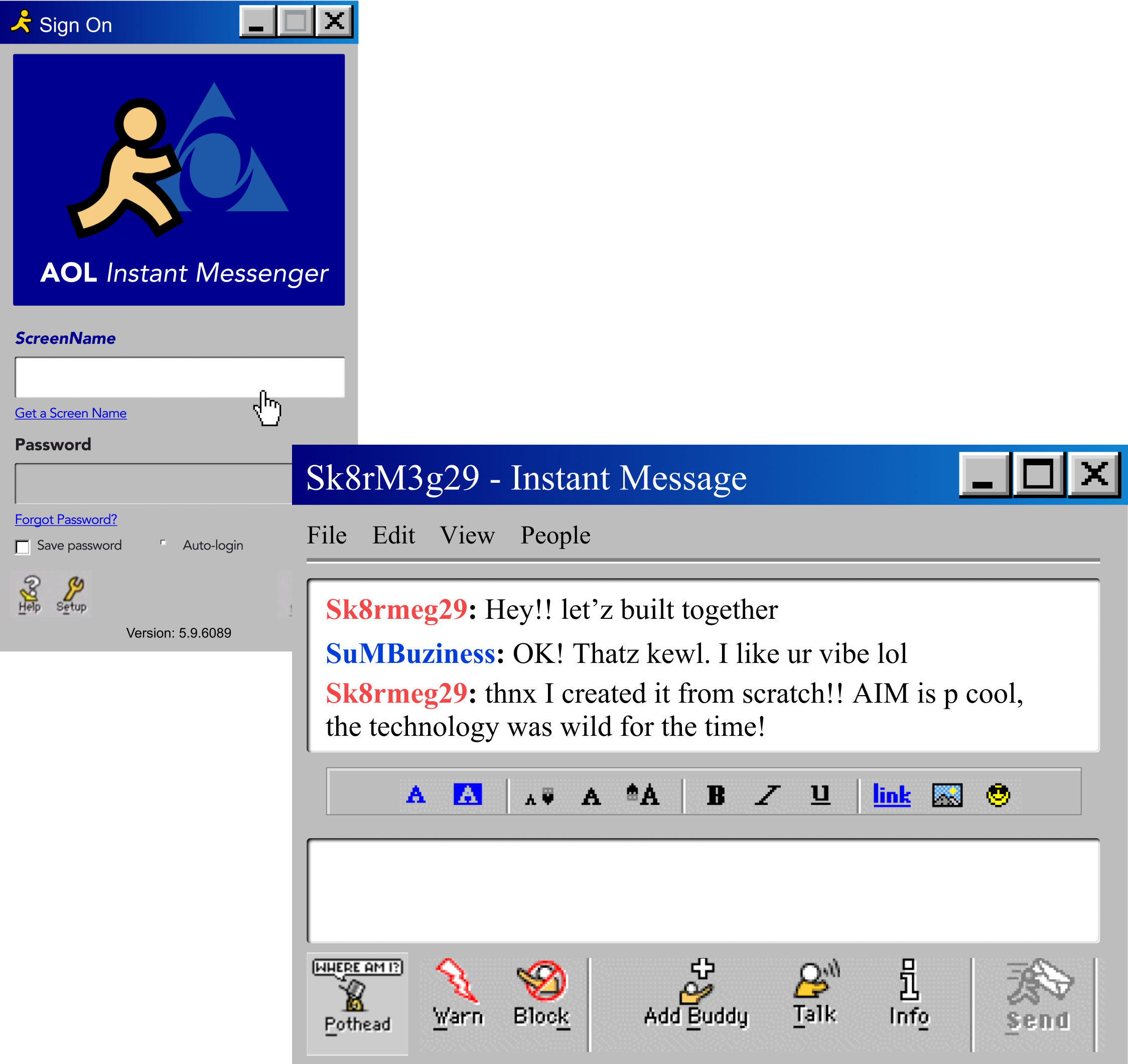This screenshot has height=1064, width=1128.
Task: Reset to normal font size A icon
Action: point(591,796)
